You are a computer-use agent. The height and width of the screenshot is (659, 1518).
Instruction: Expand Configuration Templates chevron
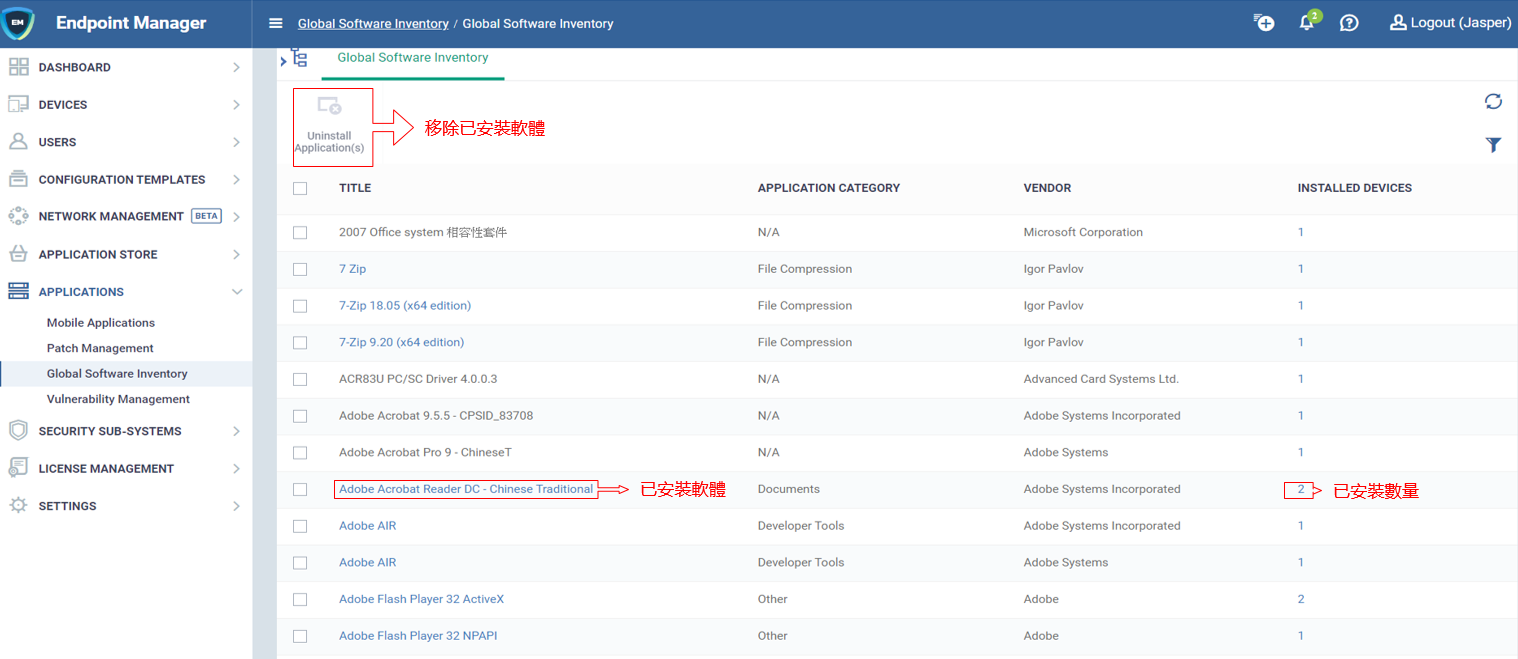236,179
